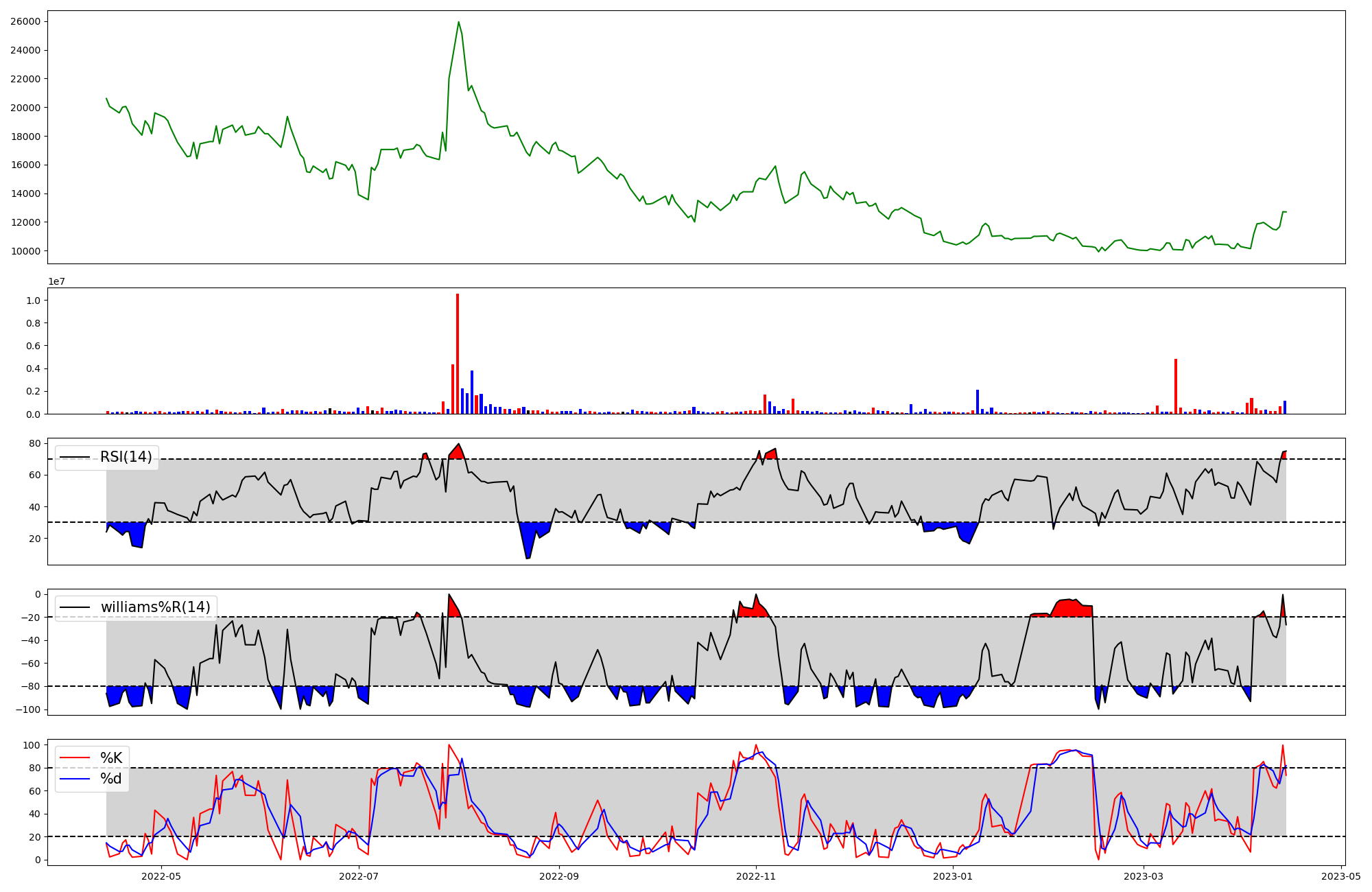Click the 2023-05 x-axis date label
Screen dimensions: 1372x892
pos(1340,876)
